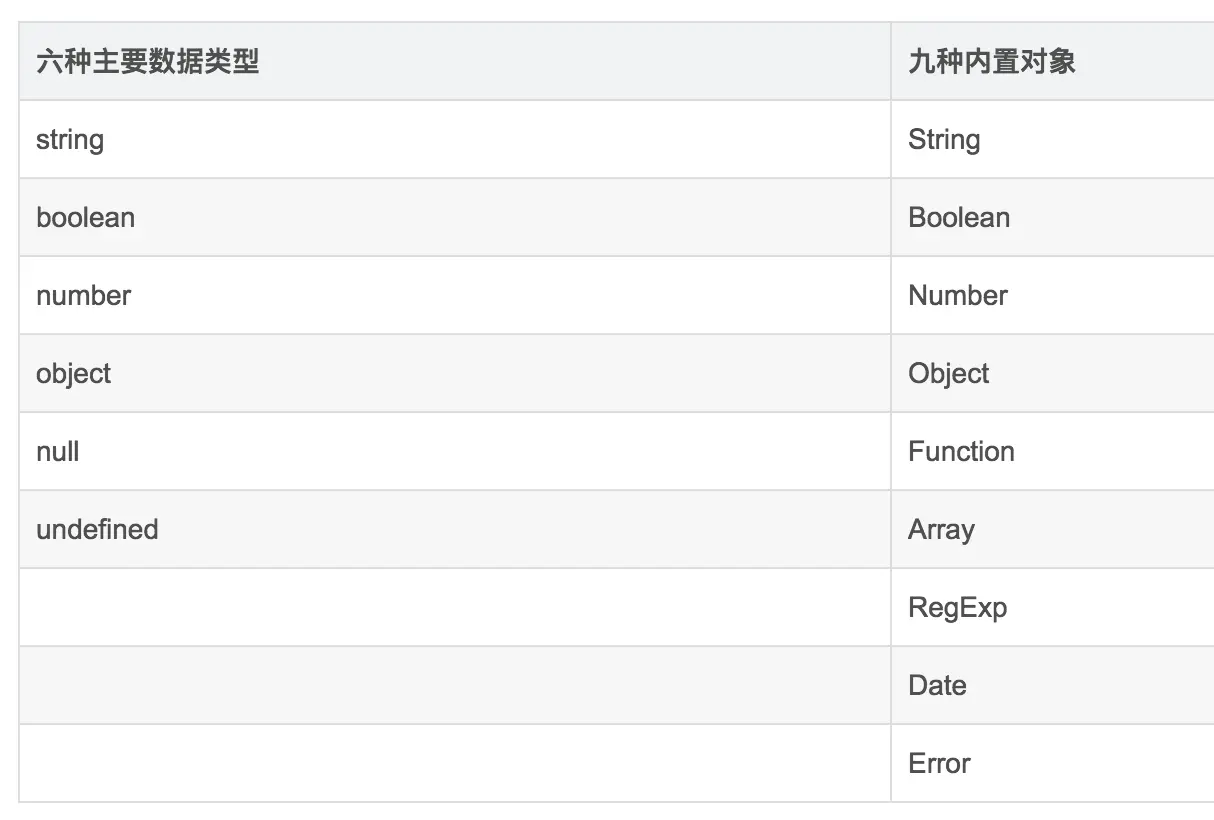Image resolution: width=1214 pixels, height=820 pixels.
Task: Select the lowercase number data type
Action: click(x=454, y=295)
